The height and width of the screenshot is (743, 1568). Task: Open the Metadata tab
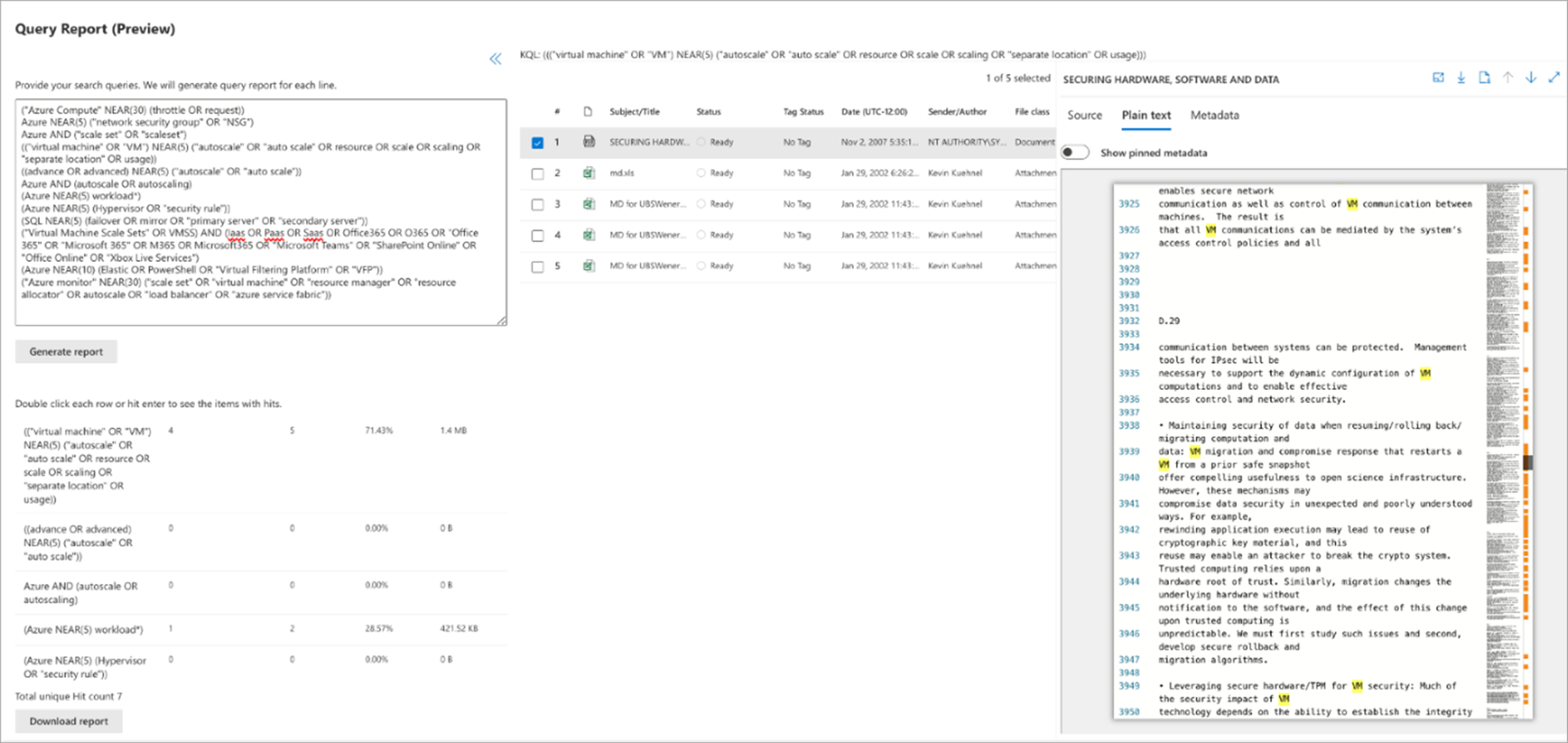click(x=1215, y=115)
